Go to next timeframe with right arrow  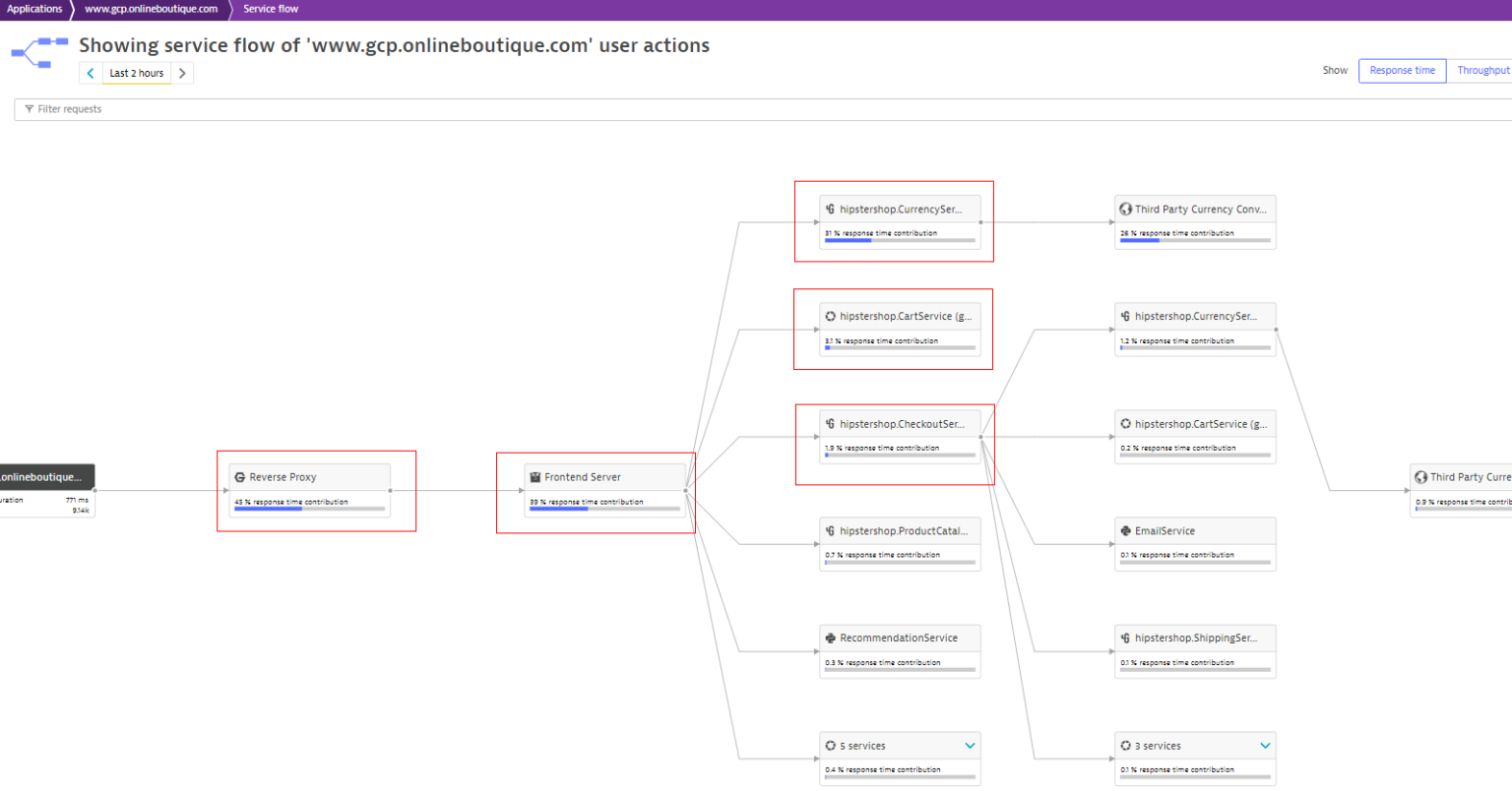point(182,74)
